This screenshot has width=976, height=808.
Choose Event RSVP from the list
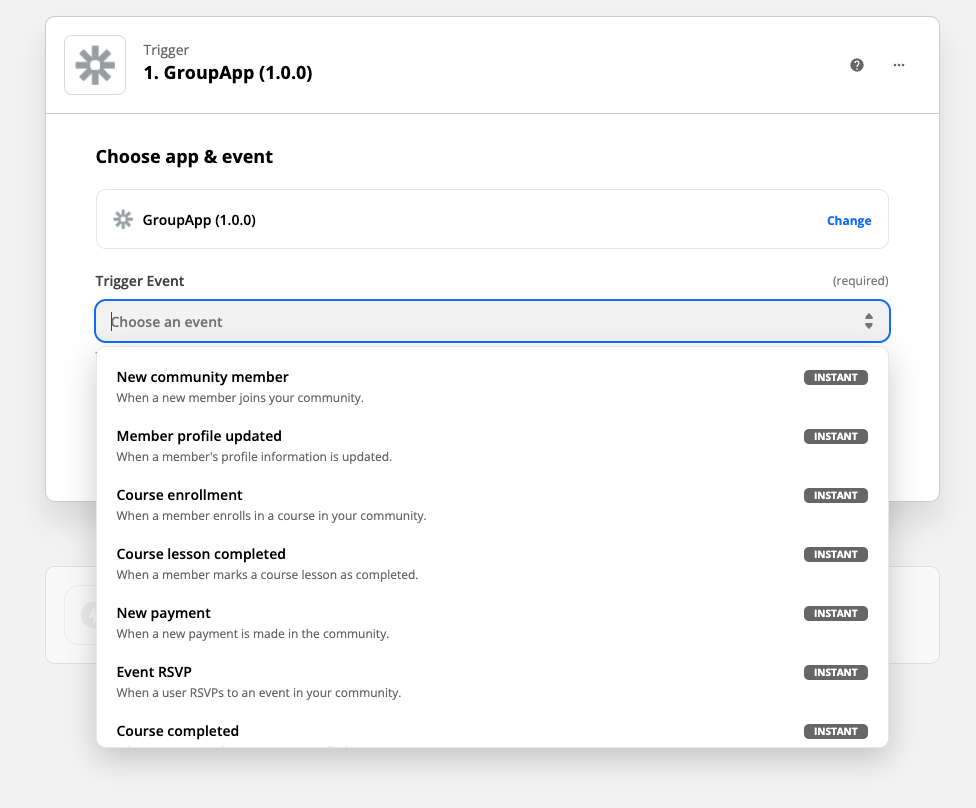(154, 673)
